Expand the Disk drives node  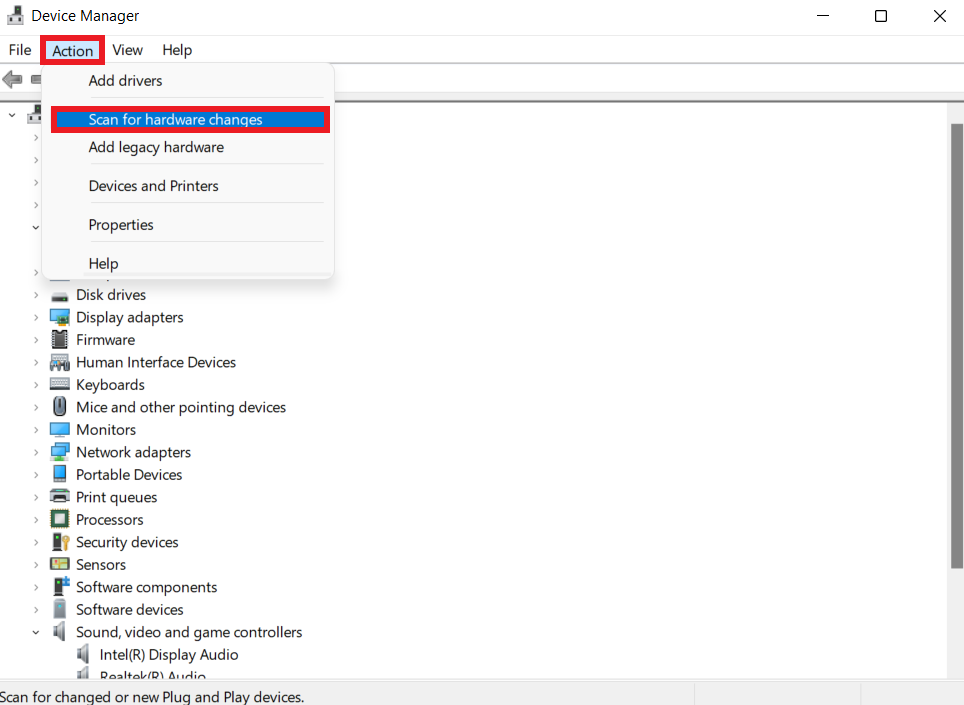pyautogui.click(x=36, y=295)
